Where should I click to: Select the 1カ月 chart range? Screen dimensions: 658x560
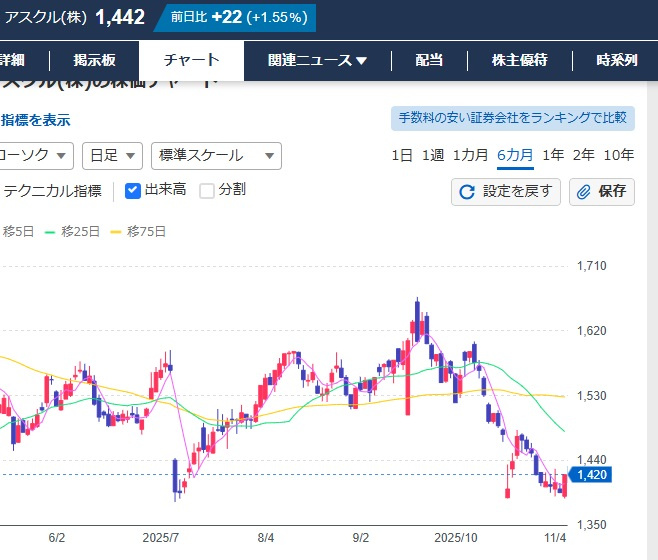(x=470, y=155)
